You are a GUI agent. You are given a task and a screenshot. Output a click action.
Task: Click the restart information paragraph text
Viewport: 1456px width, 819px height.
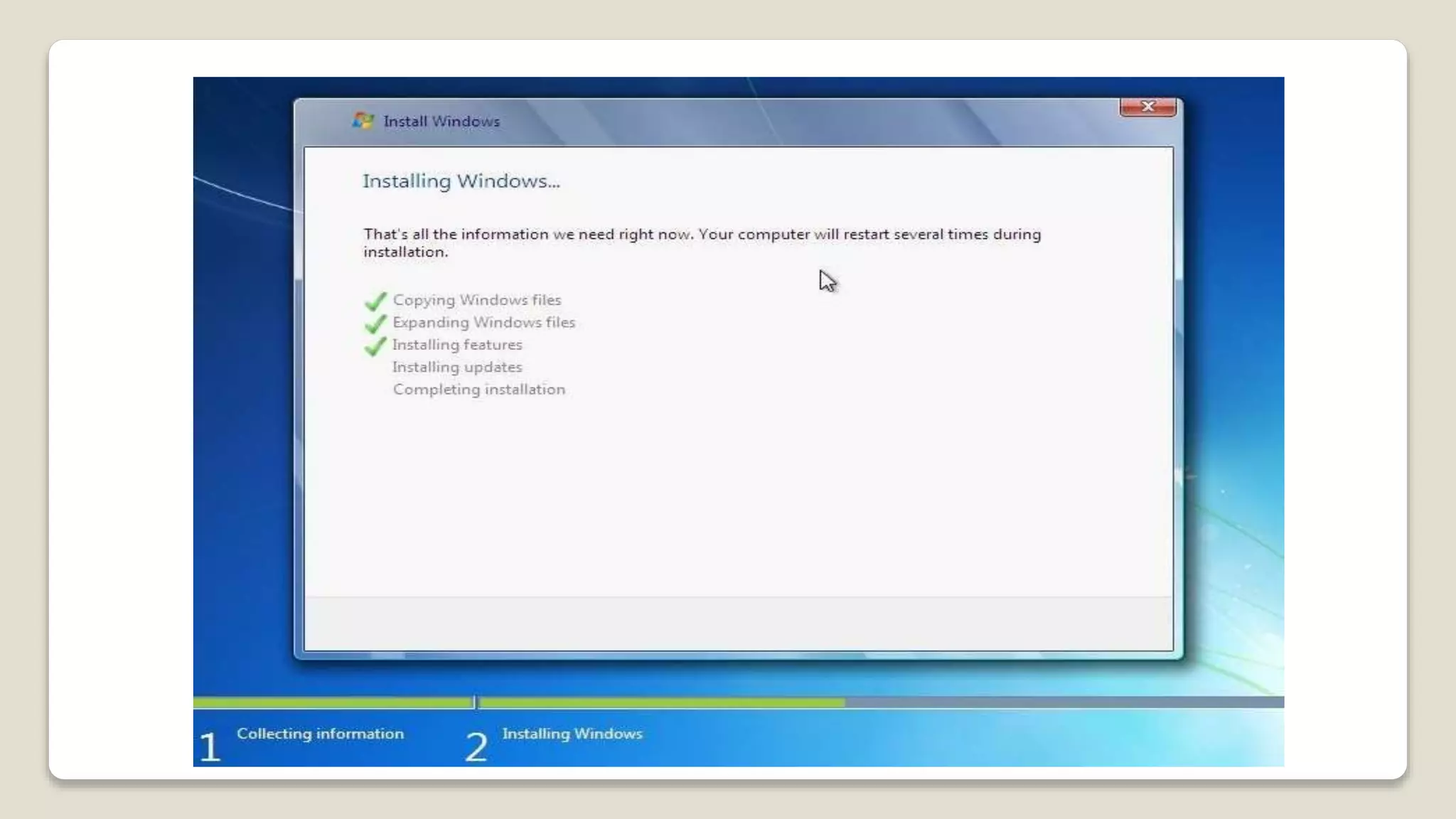(701, 242)
